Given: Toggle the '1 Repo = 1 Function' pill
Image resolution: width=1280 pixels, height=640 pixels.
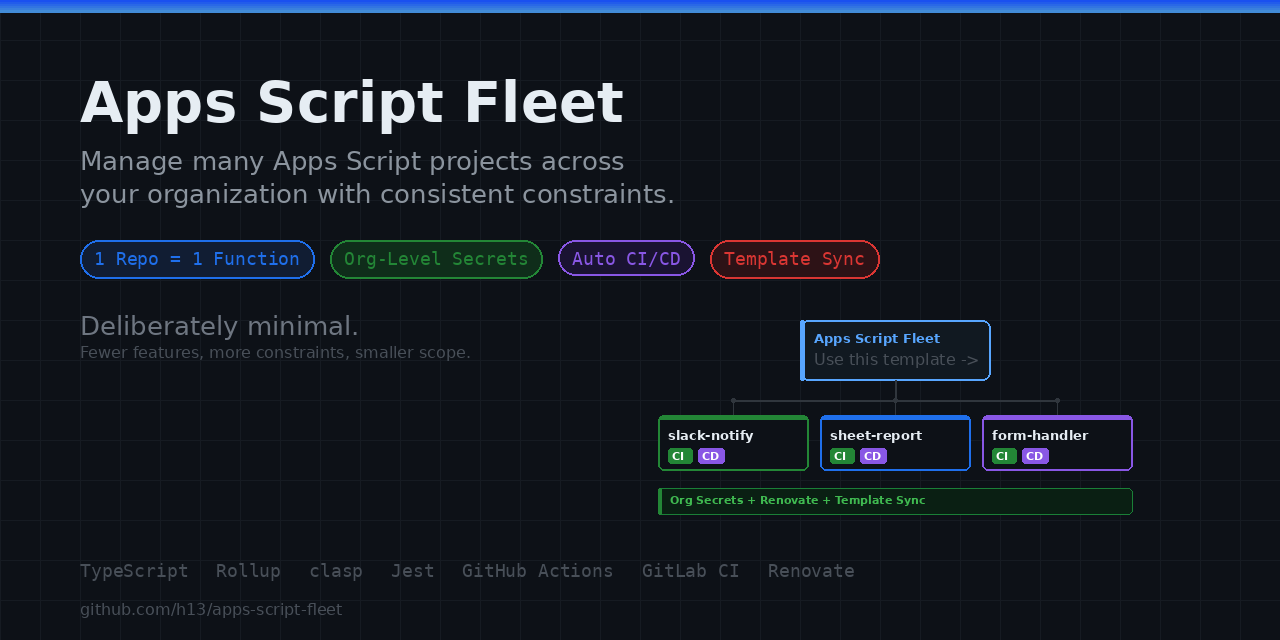Looking at the screenshot, I should [x=197, y=259].
